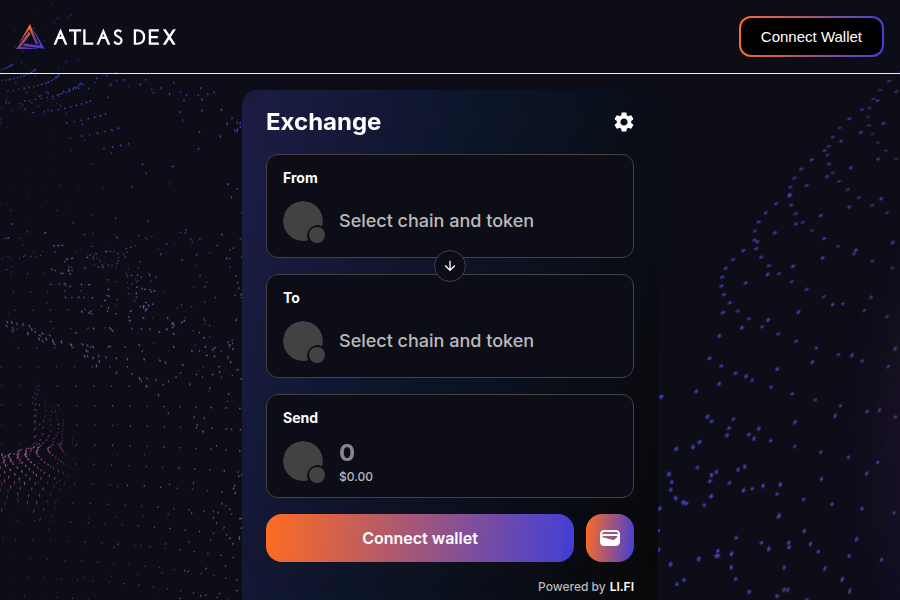Click the Atlas DEX triangle logo
This screenshot has height=600, width=900.
28,37
